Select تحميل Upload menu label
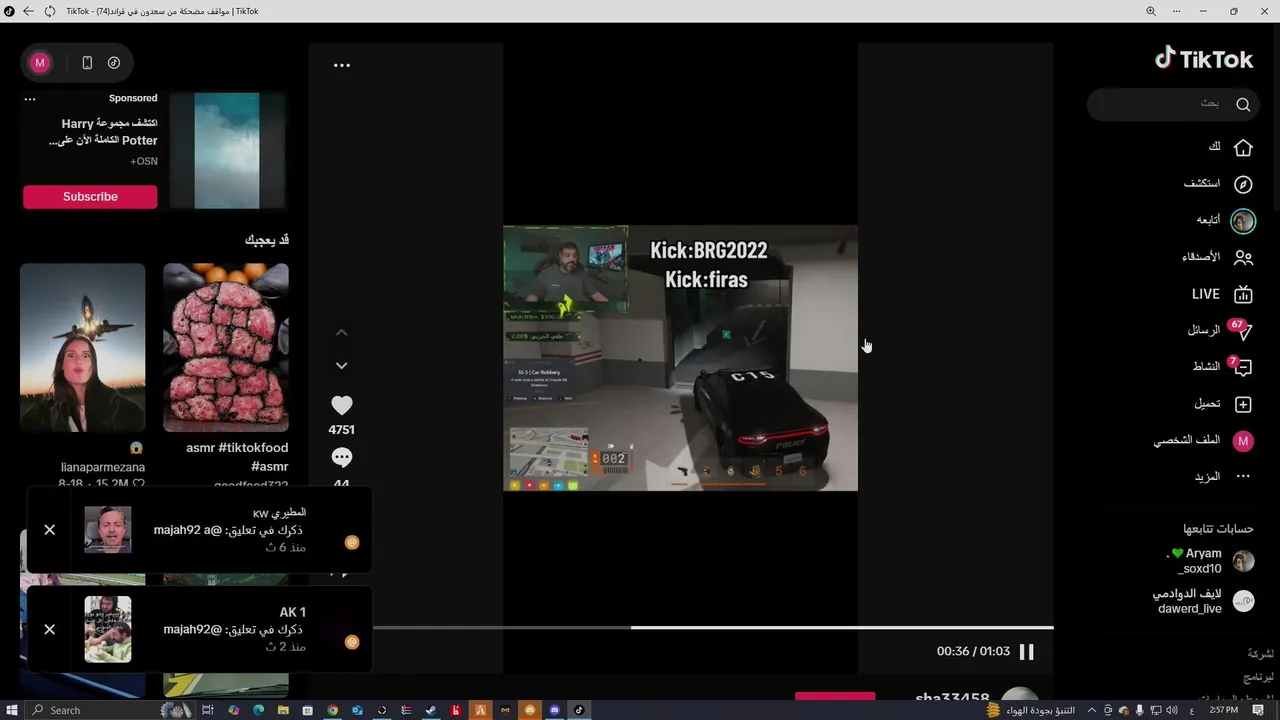1280x720 pixels. pos(1207,404)
